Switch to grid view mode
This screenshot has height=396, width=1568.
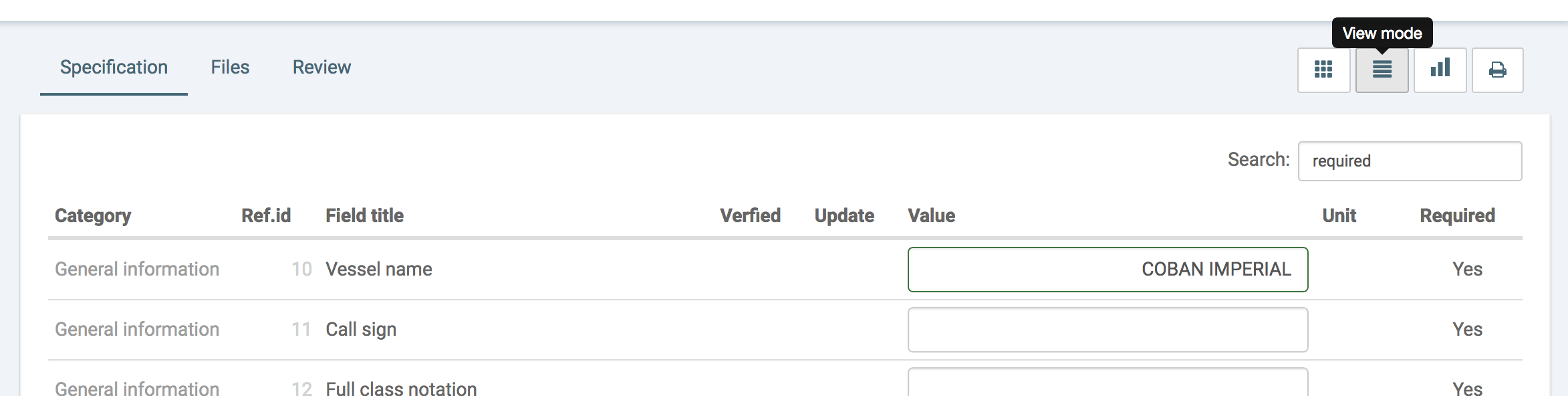click(1323, 70)
